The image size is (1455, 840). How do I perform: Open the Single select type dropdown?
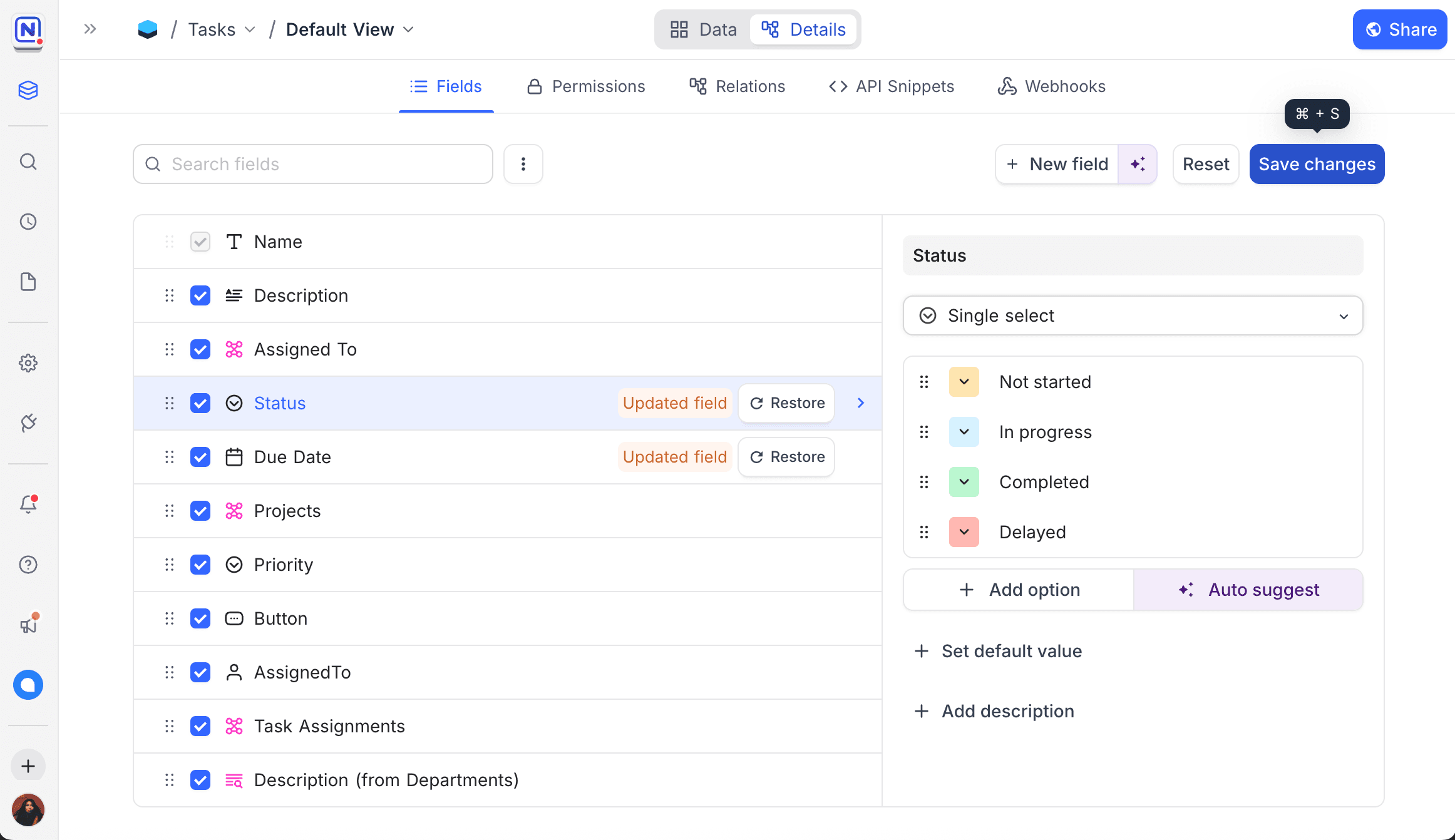coord(1133,315)
